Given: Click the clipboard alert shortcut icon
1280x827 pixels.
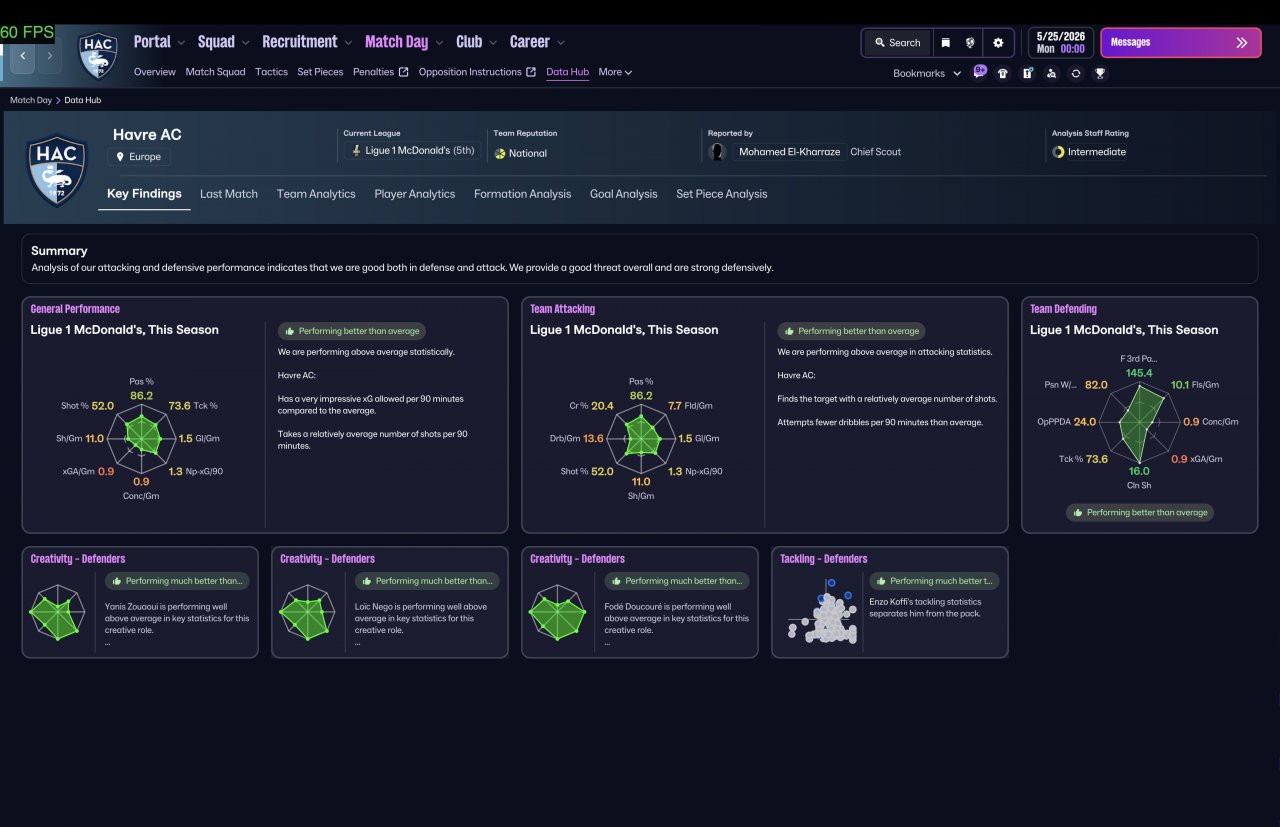Looking at the screenshot, I should coord(1027,73).
